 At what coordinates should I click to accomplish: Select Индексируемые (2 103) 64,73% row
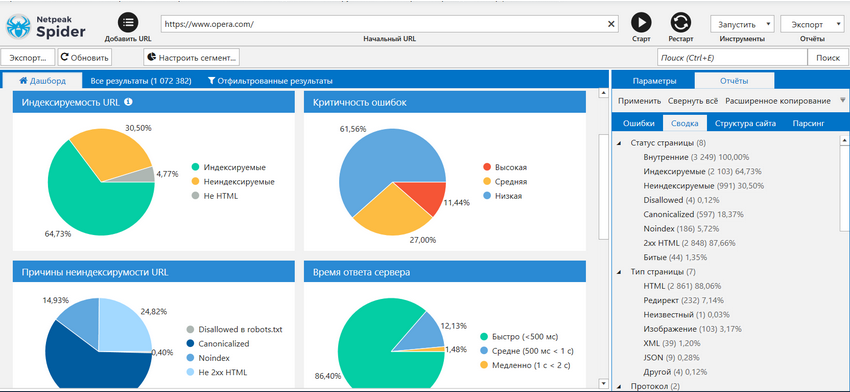[703, 171]
